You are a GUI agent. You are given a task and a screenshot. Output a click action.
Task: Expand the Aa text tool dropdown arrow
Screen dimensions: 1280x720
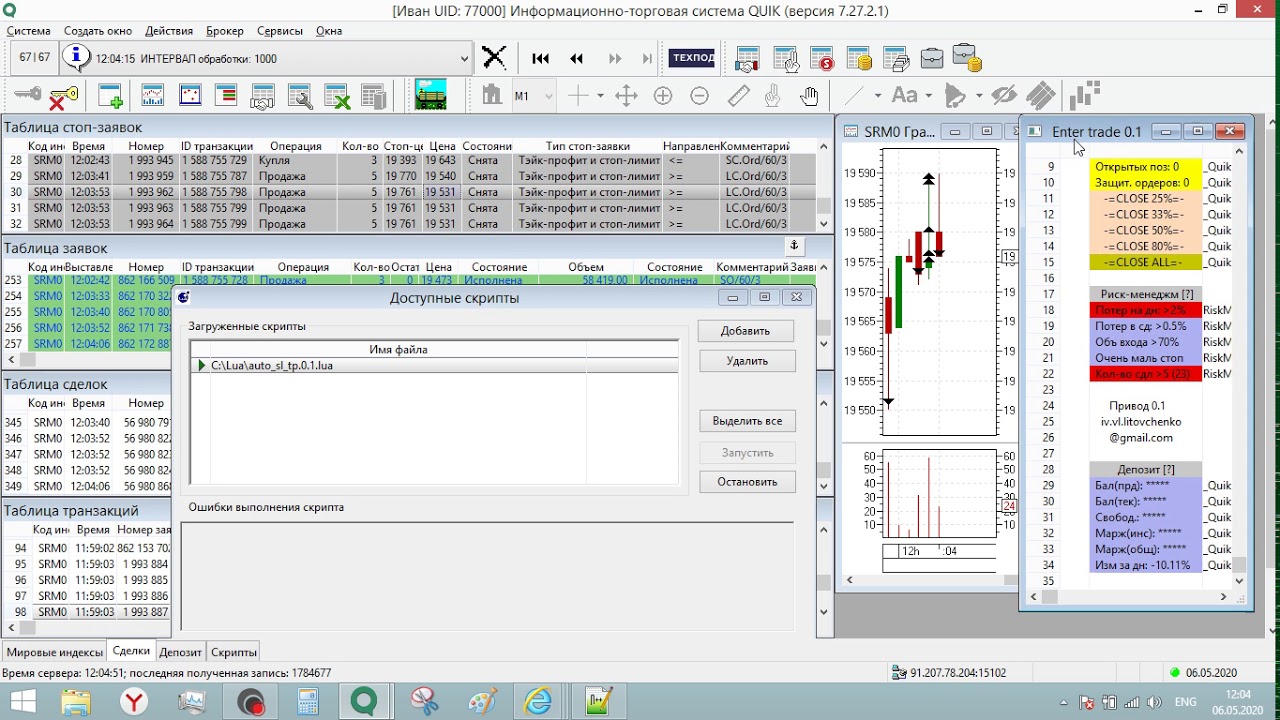[929, 96]
